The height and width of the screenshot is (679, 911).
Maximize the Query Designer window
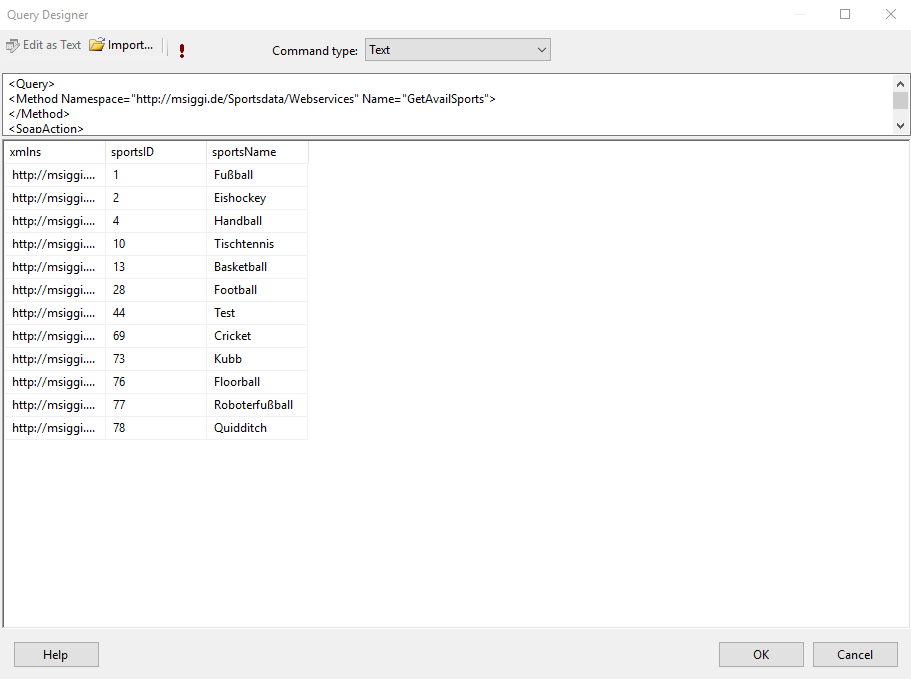click(845, 15)
